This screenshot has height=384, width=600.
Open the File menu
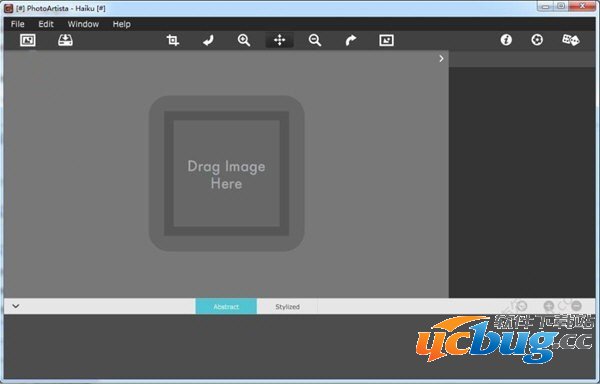click(x=18, y=24)
